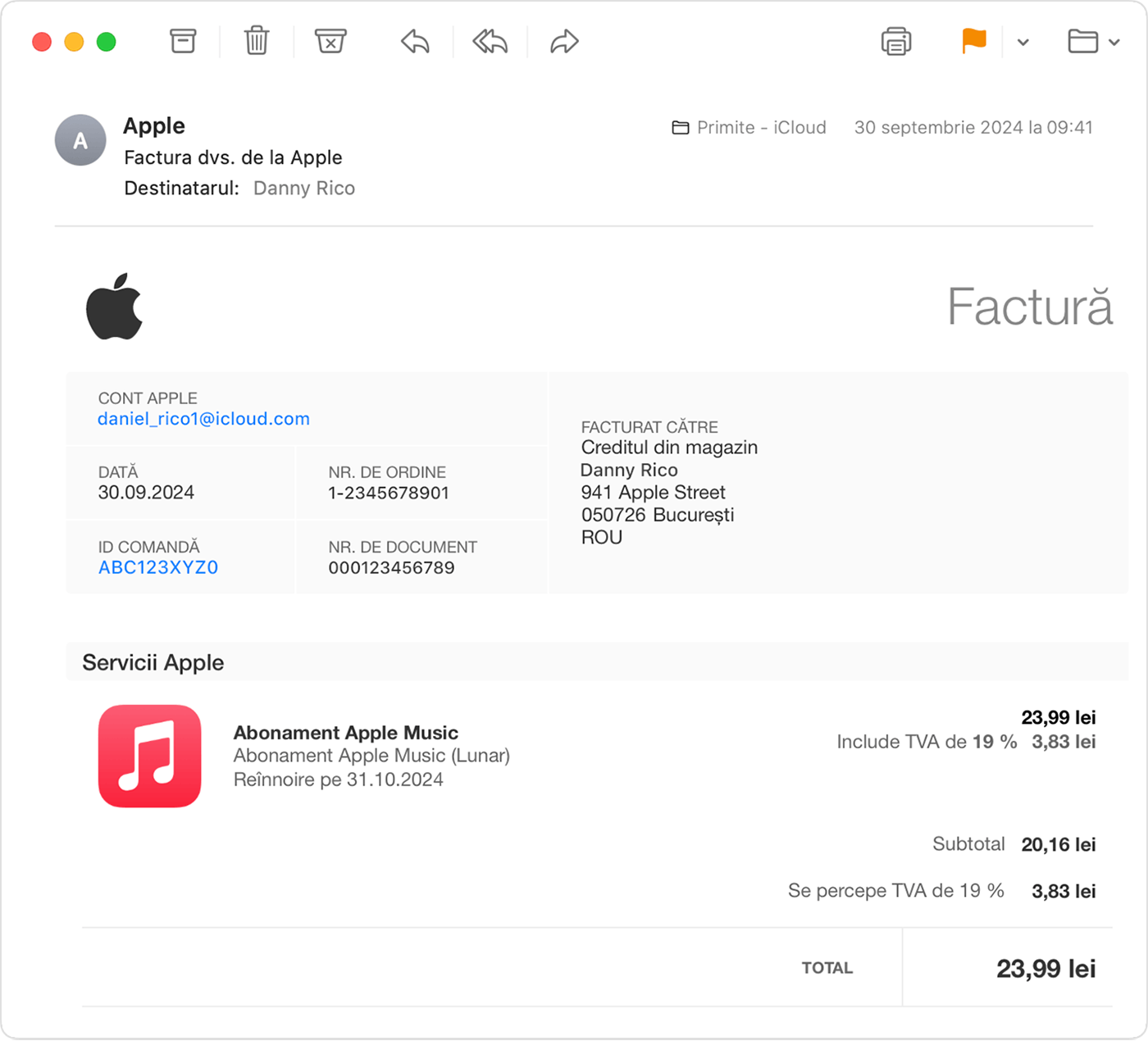Print the Factura email
Image resolution: width=1148 pixels, height=1041 pixels.
click(895, 41)
